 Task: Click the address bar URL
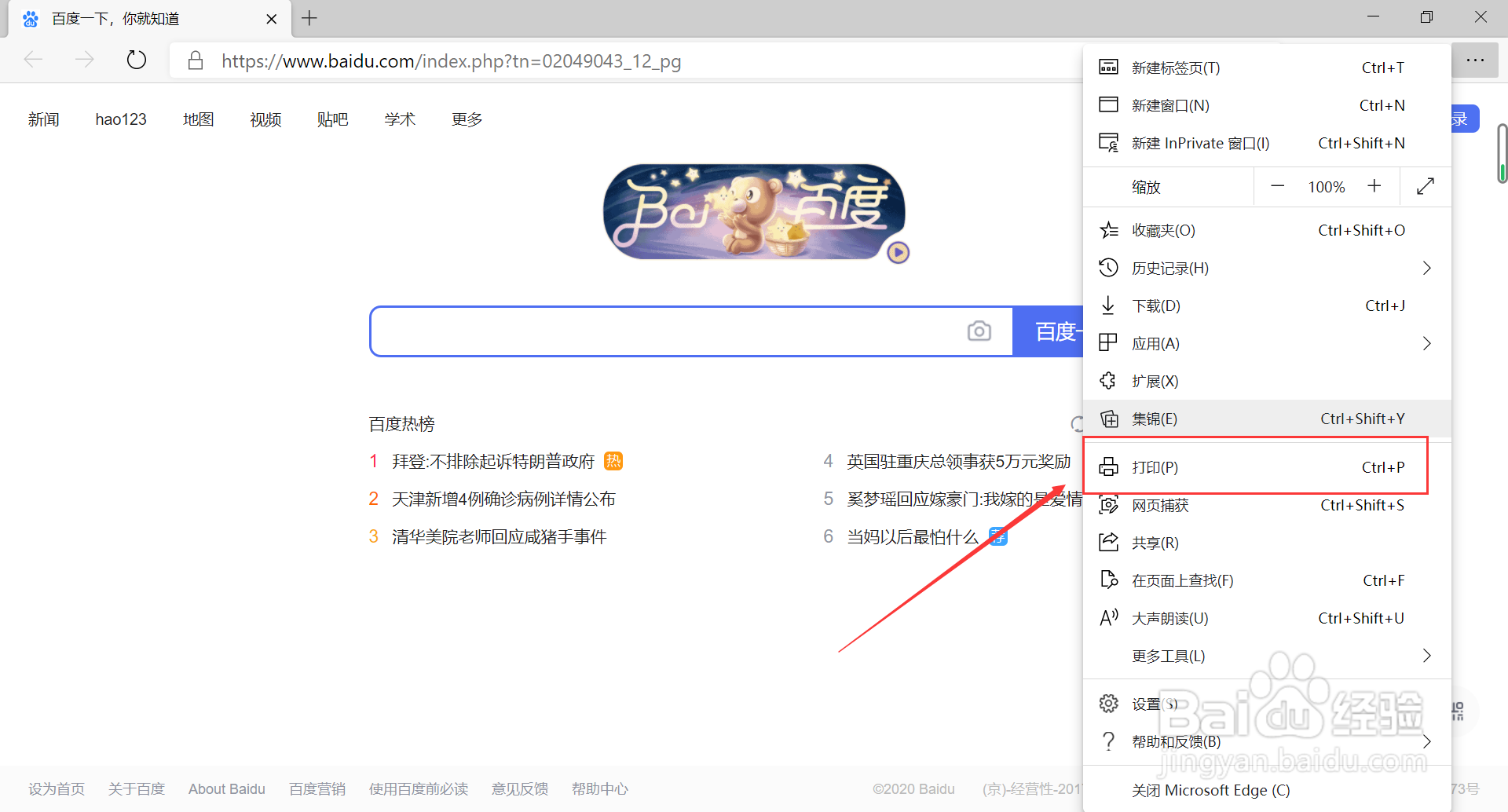coord(451,61)
